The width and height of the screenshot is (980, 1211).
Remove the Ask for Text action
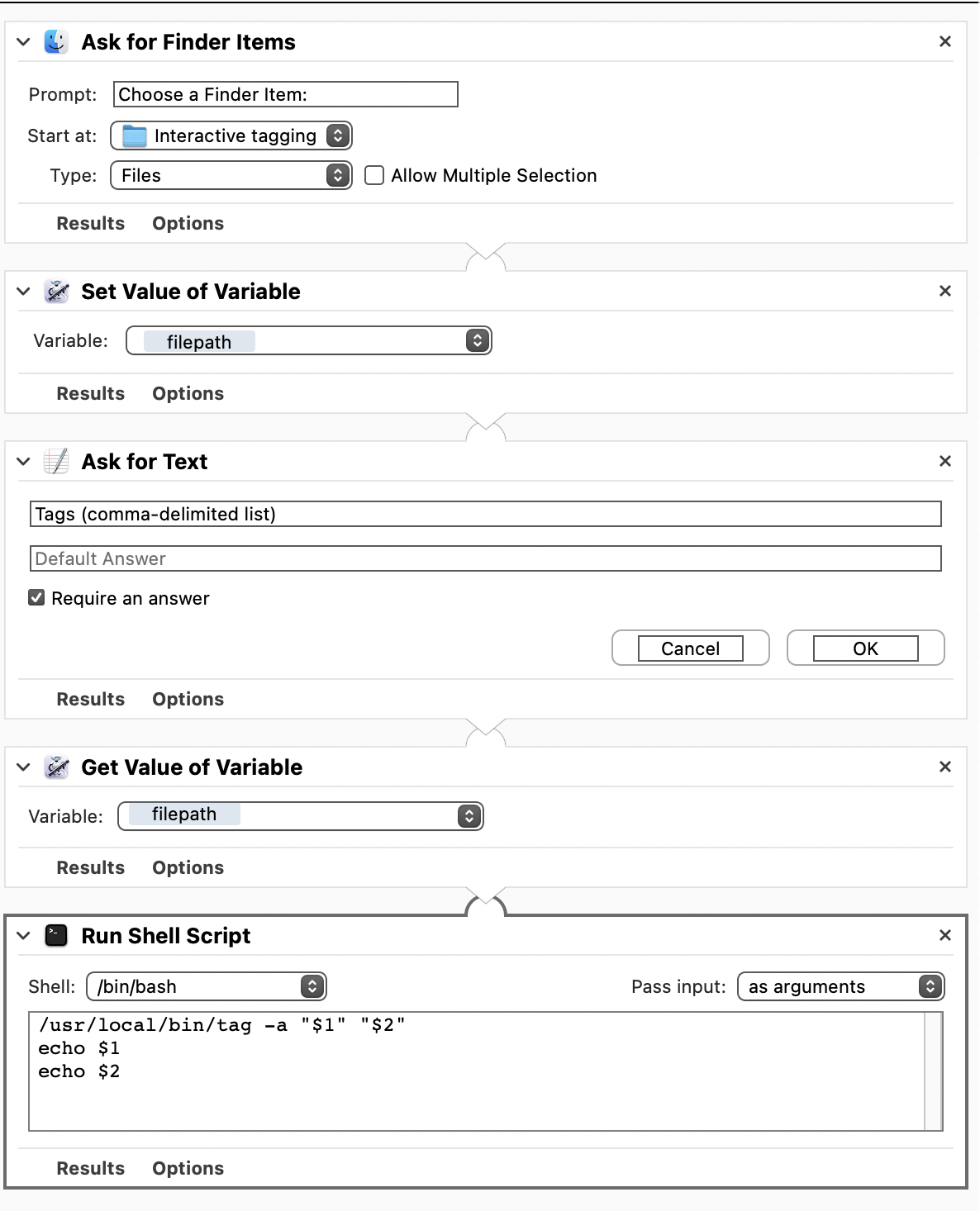point(945,461)
